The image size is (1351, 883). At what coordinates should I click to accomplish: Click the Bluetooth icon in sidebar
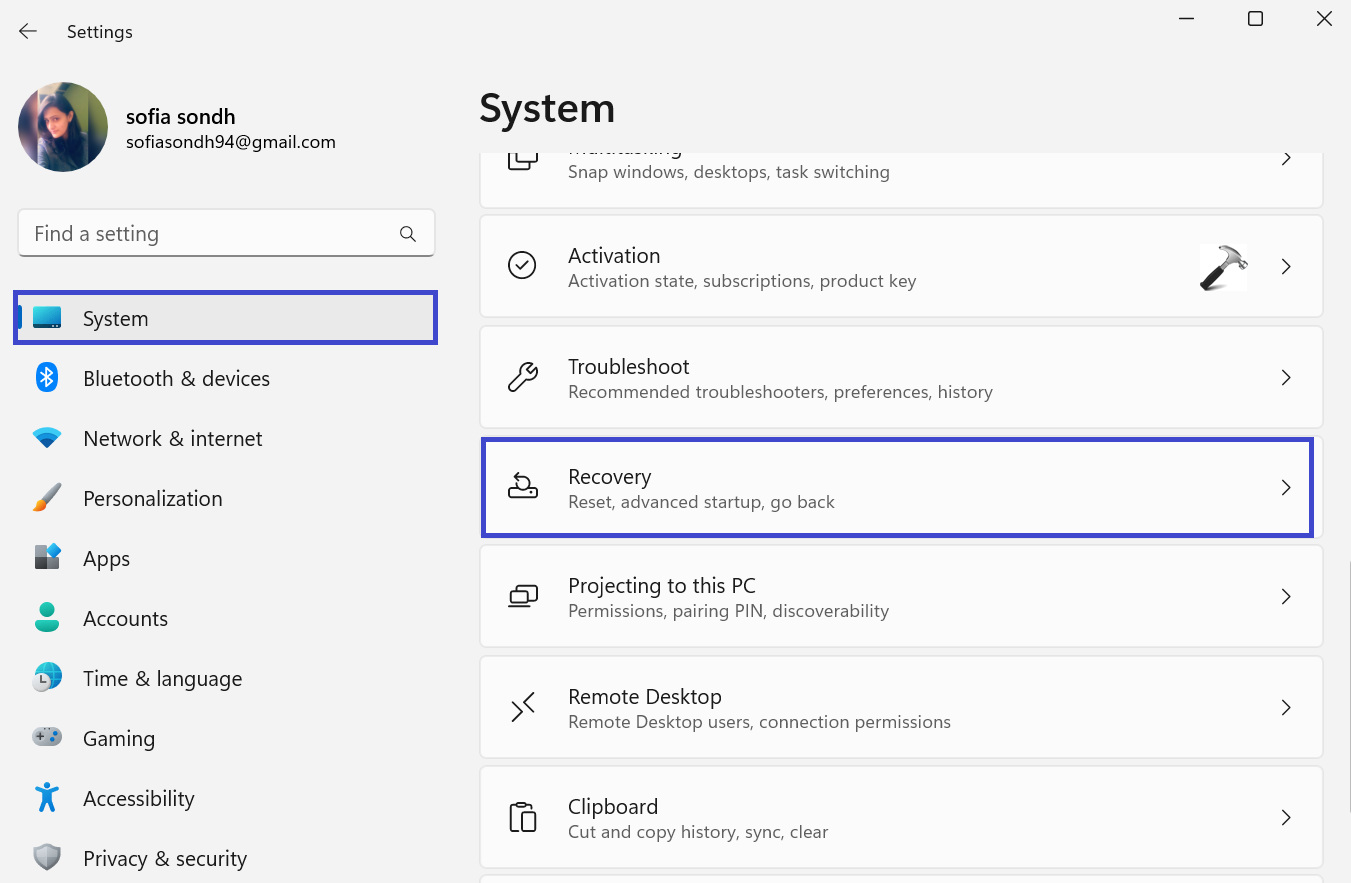[47, 378]
